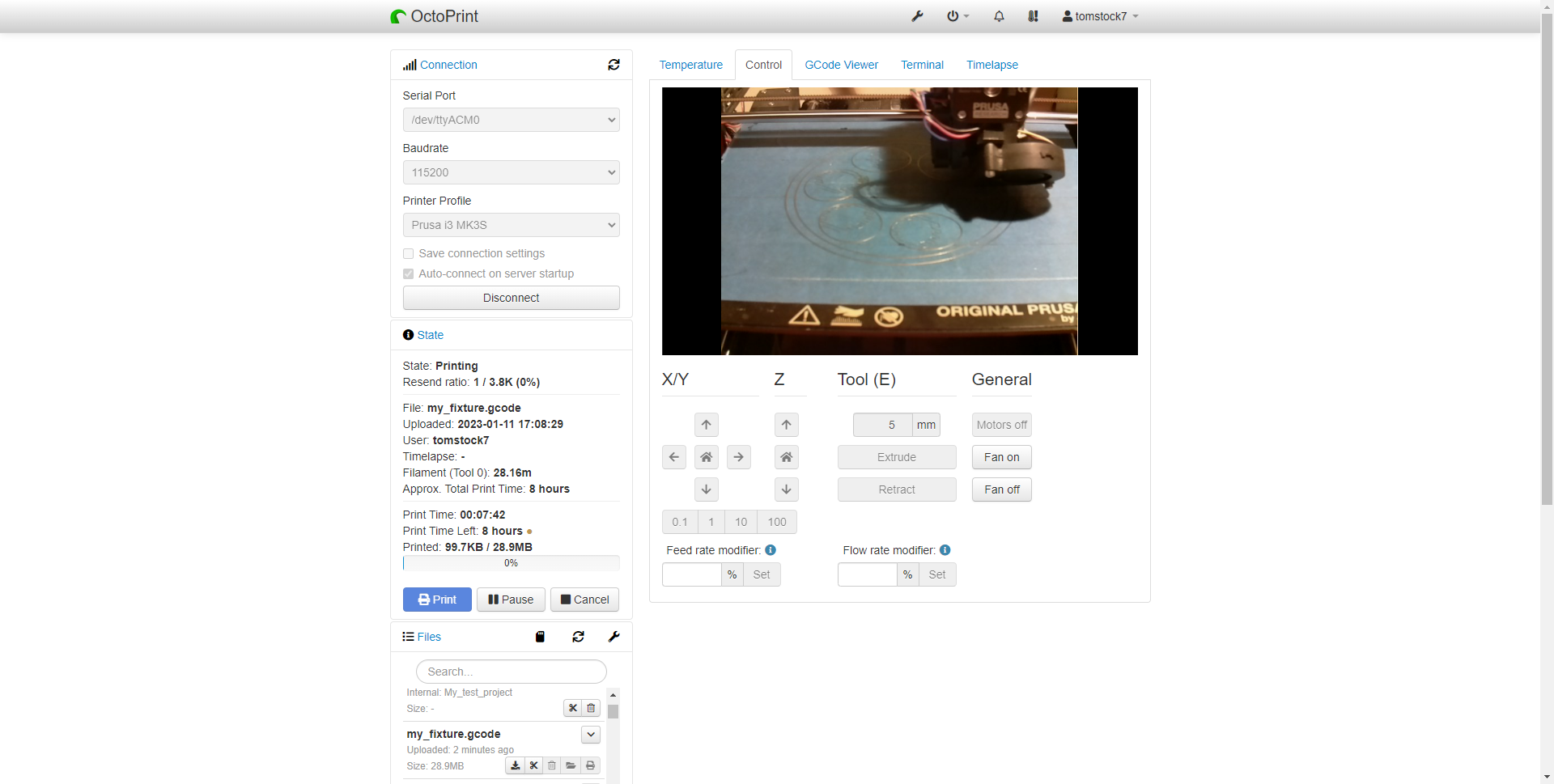Switch to the Terminal tab
The image size is (1554, 784).
tap(922, 65)
